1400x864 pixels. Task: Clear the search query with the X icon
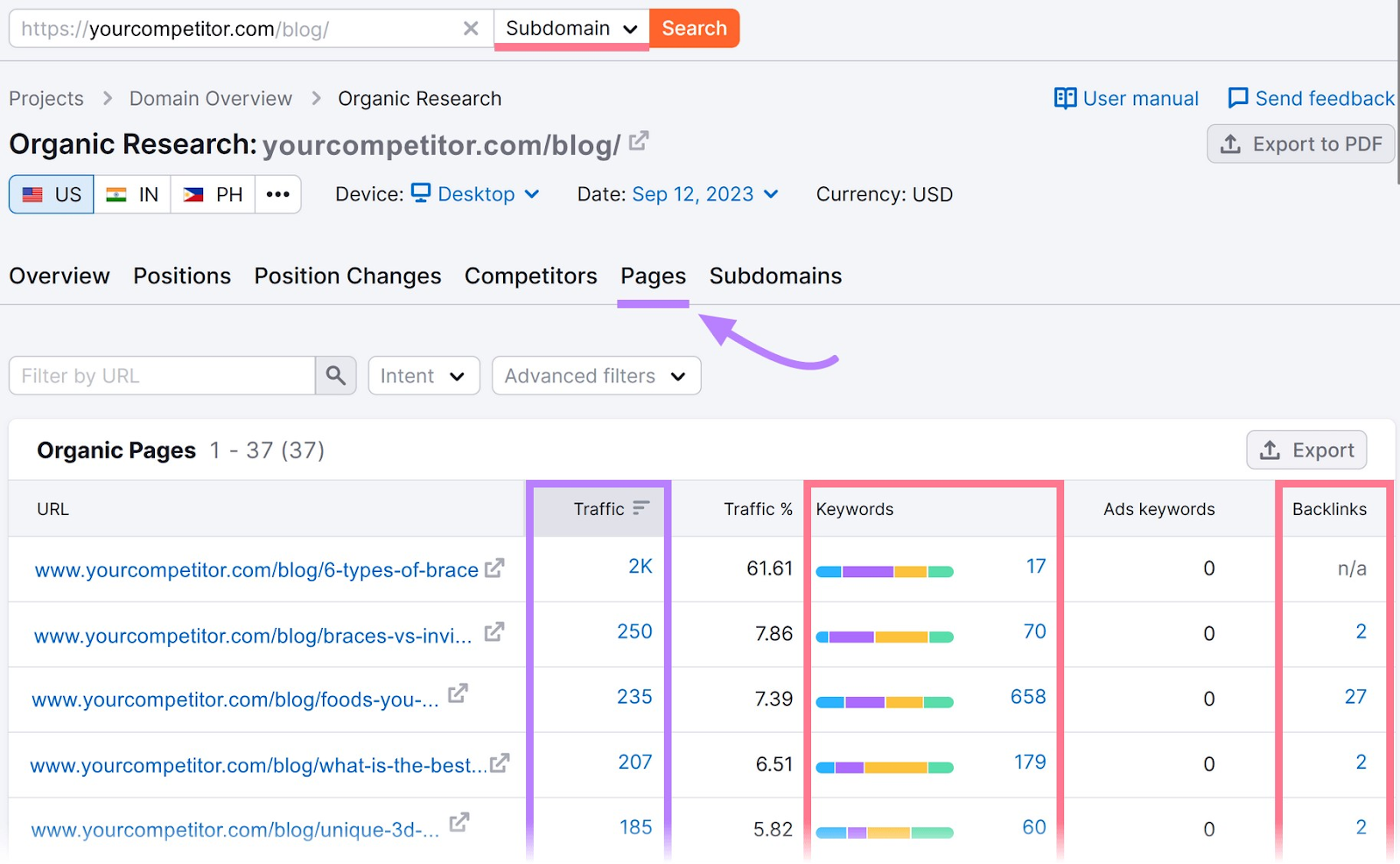(472, 27)
